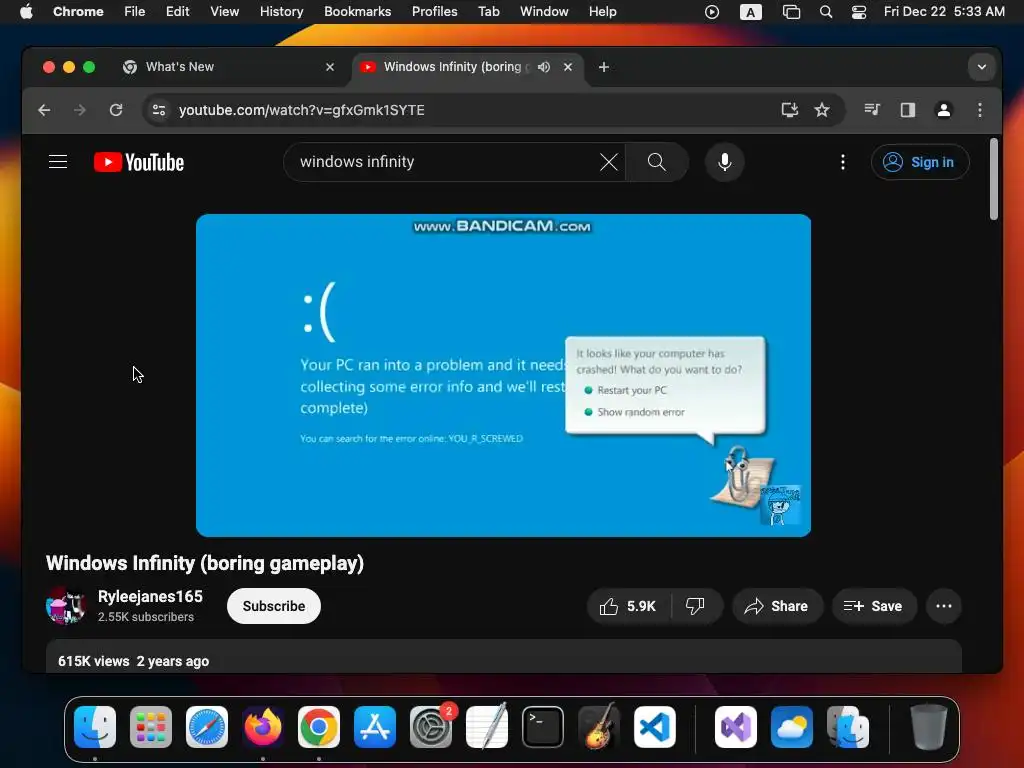This screenshot has width=1024, height=768.
Task: View site information icon in address bar
Action: click(159, 110)
